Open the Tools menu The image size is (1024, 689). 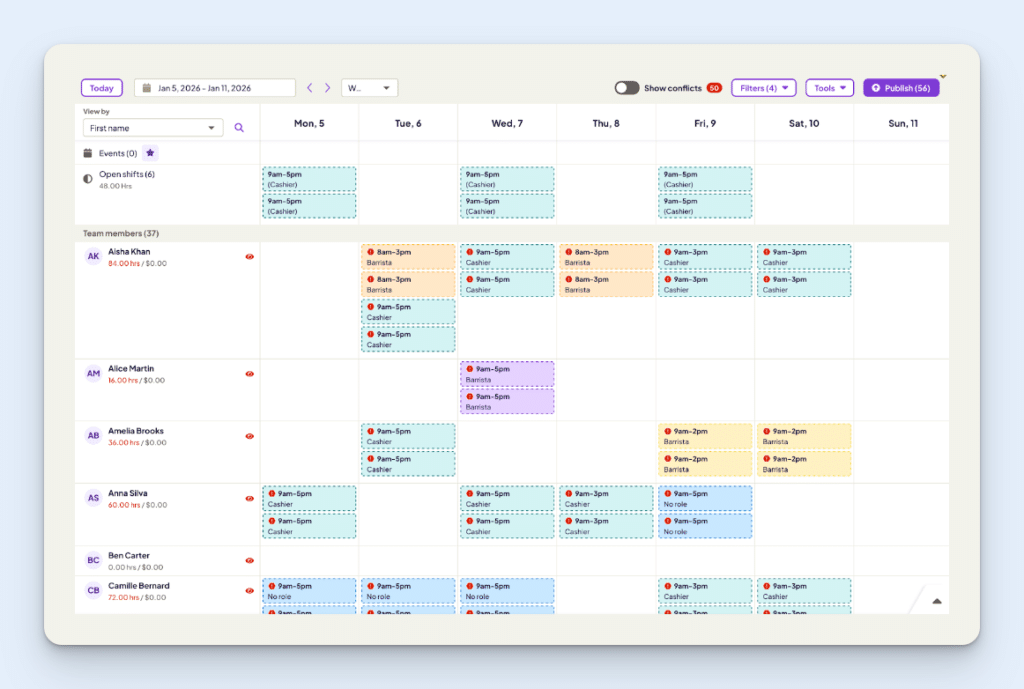point(828,88)
